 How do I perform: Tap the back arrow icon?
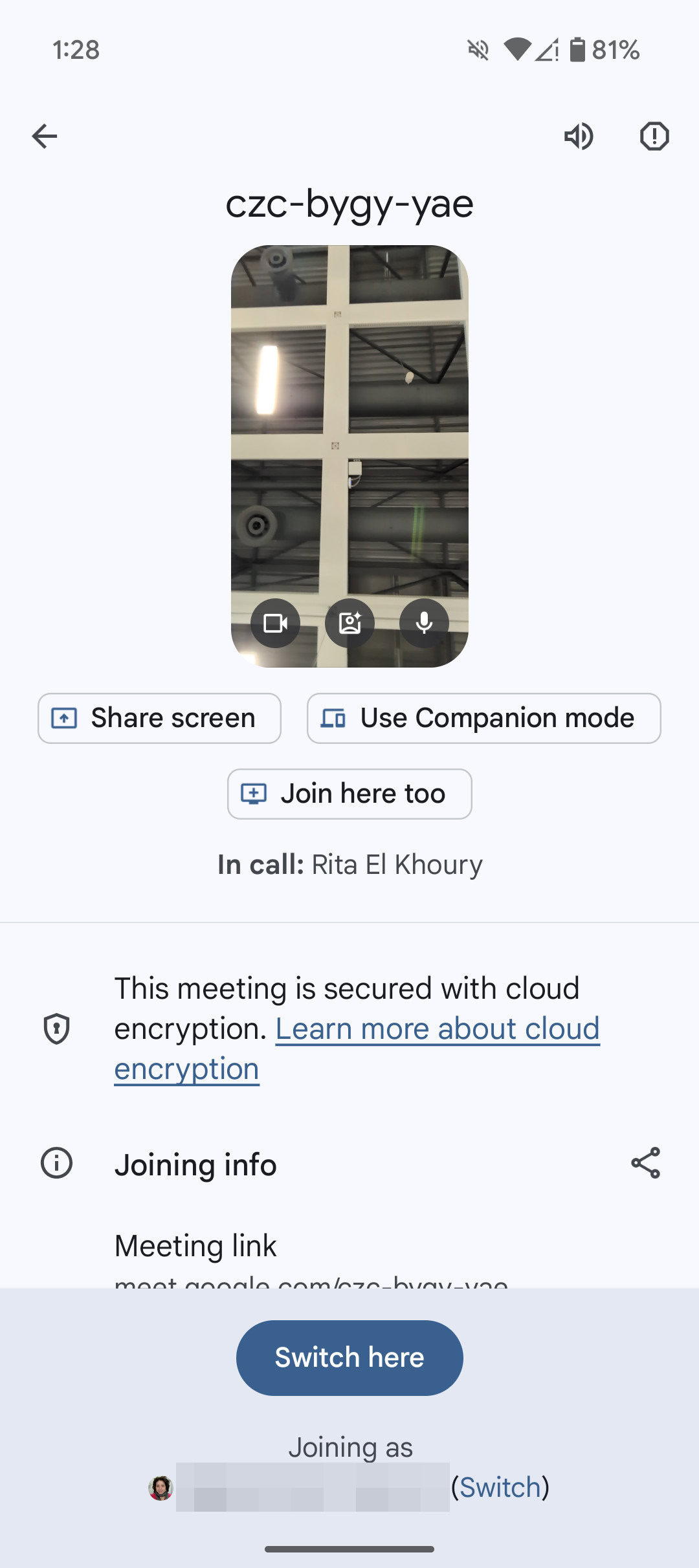point(45,136)
